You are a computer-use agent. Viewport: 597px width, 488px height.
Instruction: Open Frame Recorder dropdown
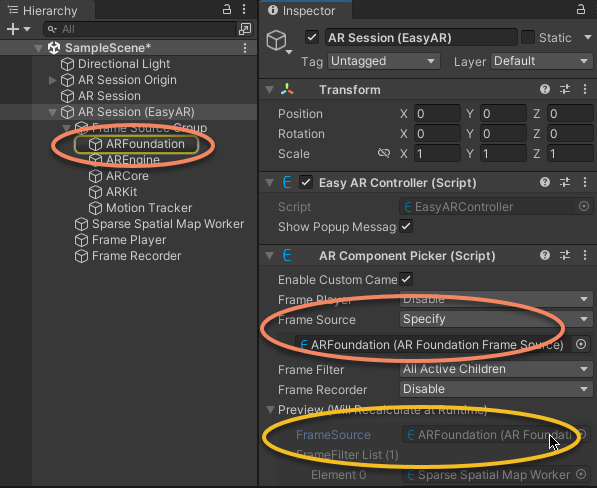[x=496, y=389]
